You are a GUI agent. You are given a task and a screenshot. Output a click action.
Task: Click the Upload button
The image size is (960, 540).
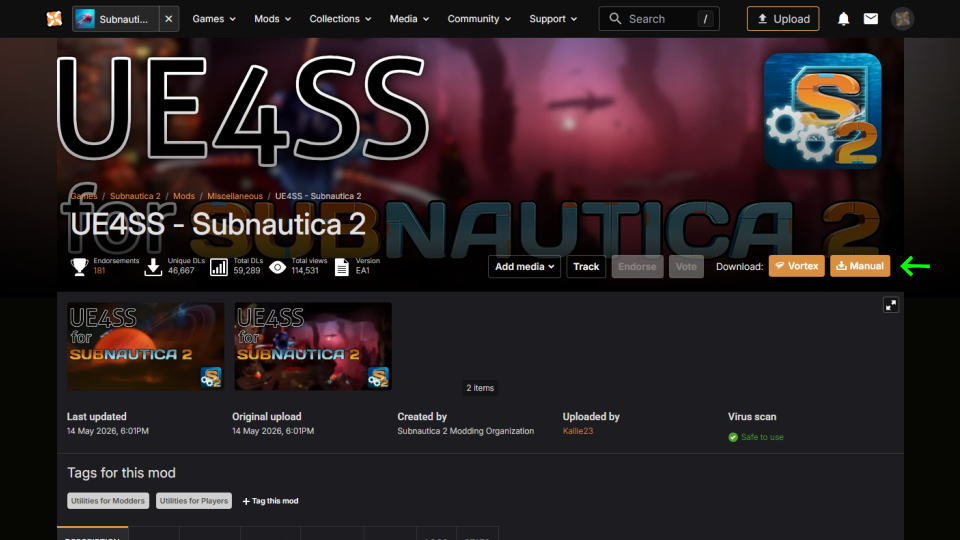click(x=783, y=19)
